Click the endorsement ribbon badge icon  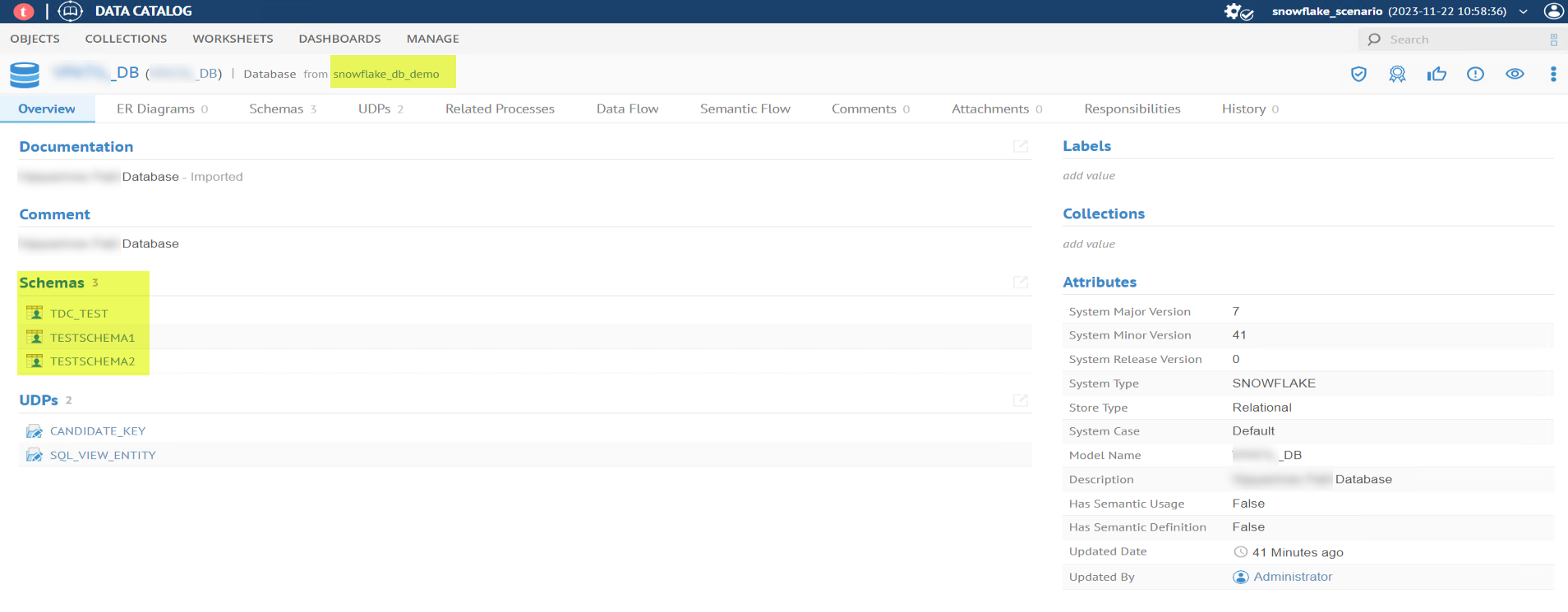(x=1397, y=75)
